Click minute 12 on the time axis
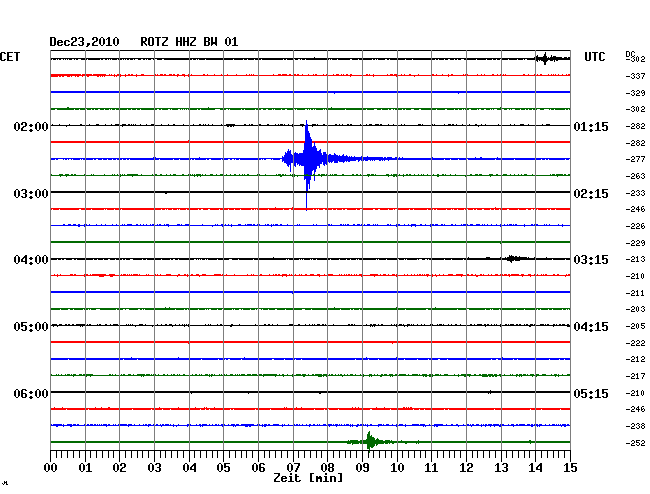The image size is (650, 494). pos(466,468)
